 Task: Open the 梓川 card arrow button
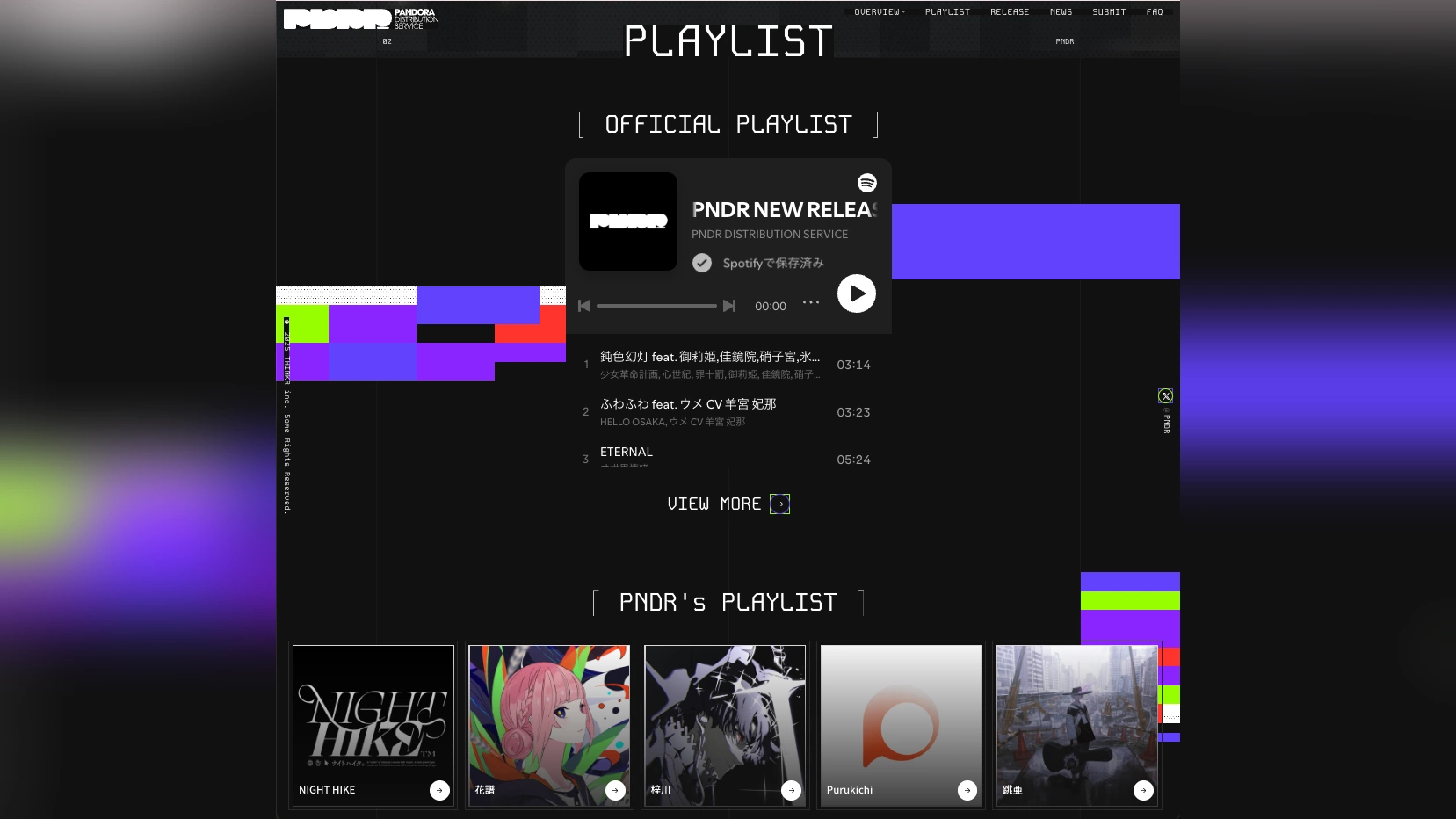click(x=791, y=790)
